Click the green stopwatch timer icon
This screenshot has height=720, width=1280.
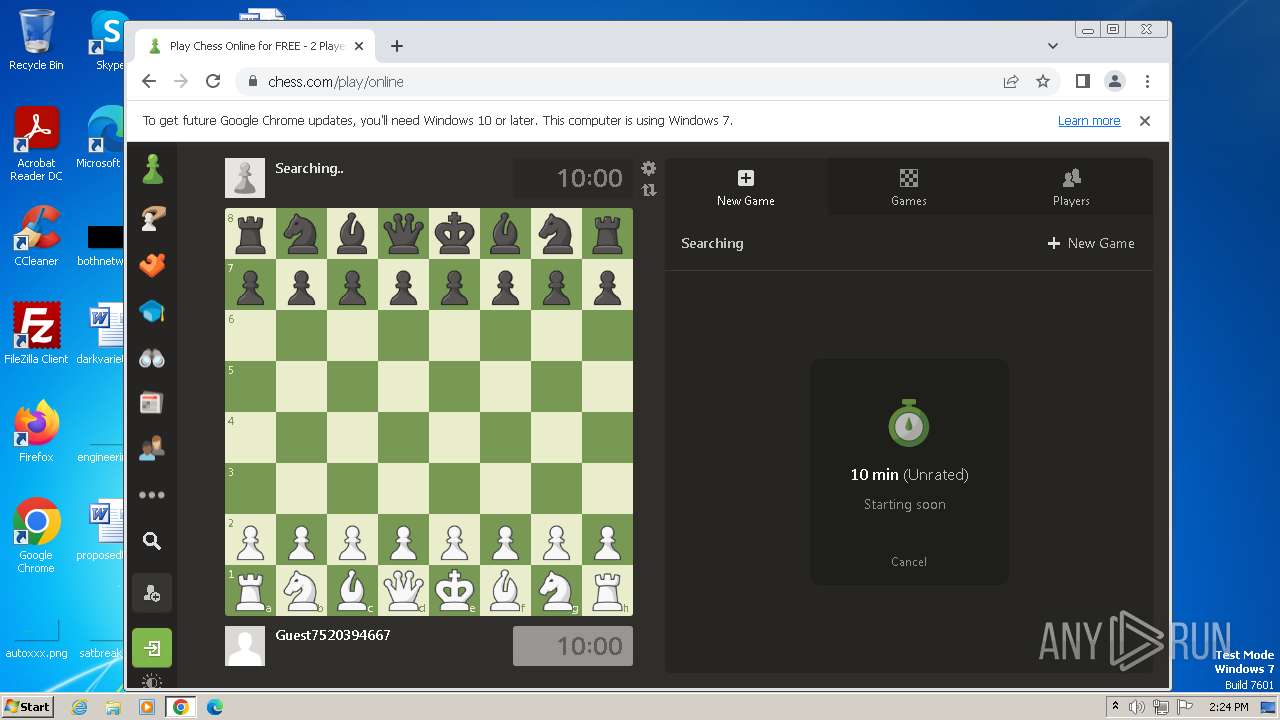pos(909,423)
